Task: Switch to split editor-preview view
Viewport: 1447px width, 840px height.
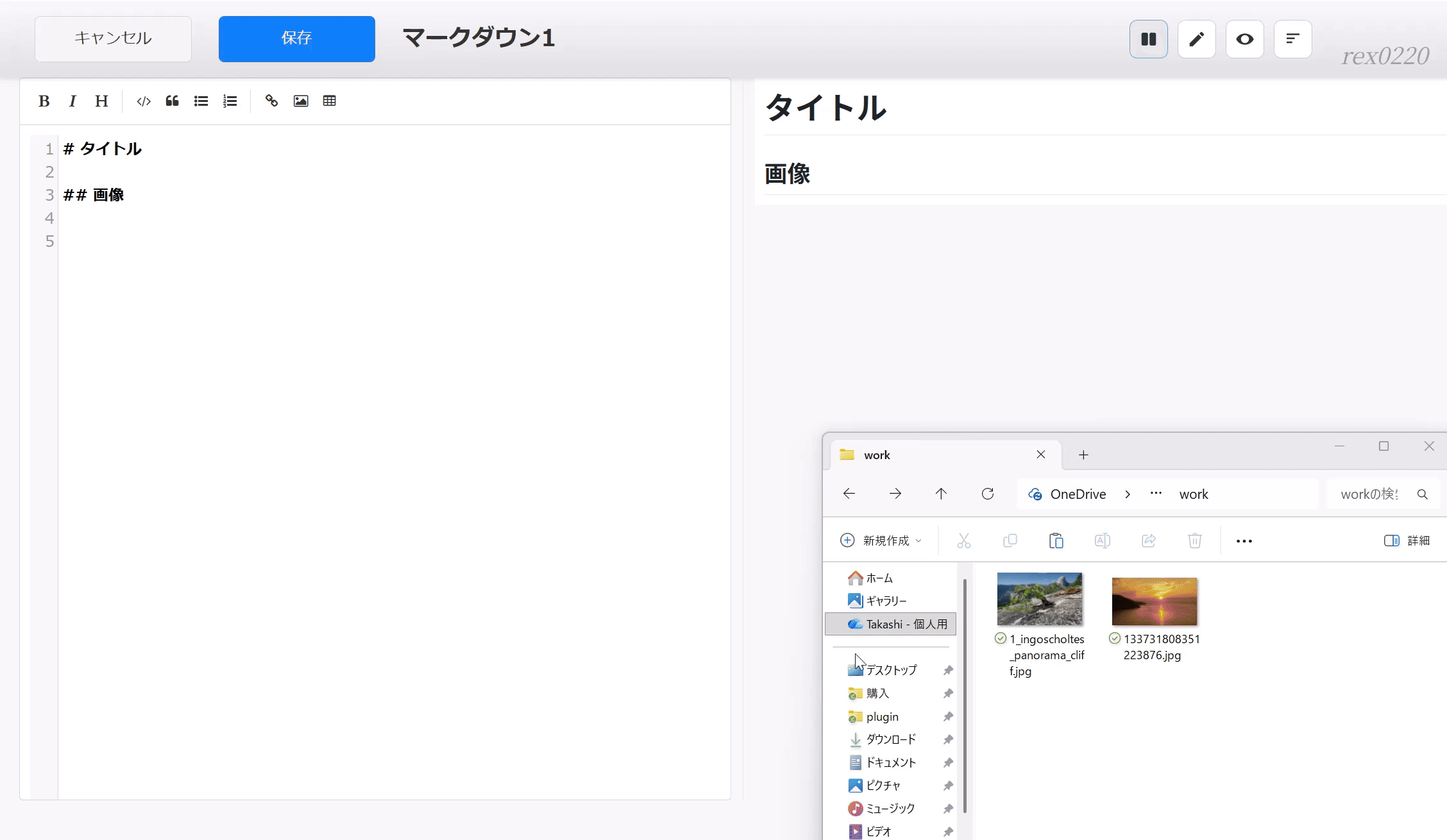Action: (x=1148, y=39)
